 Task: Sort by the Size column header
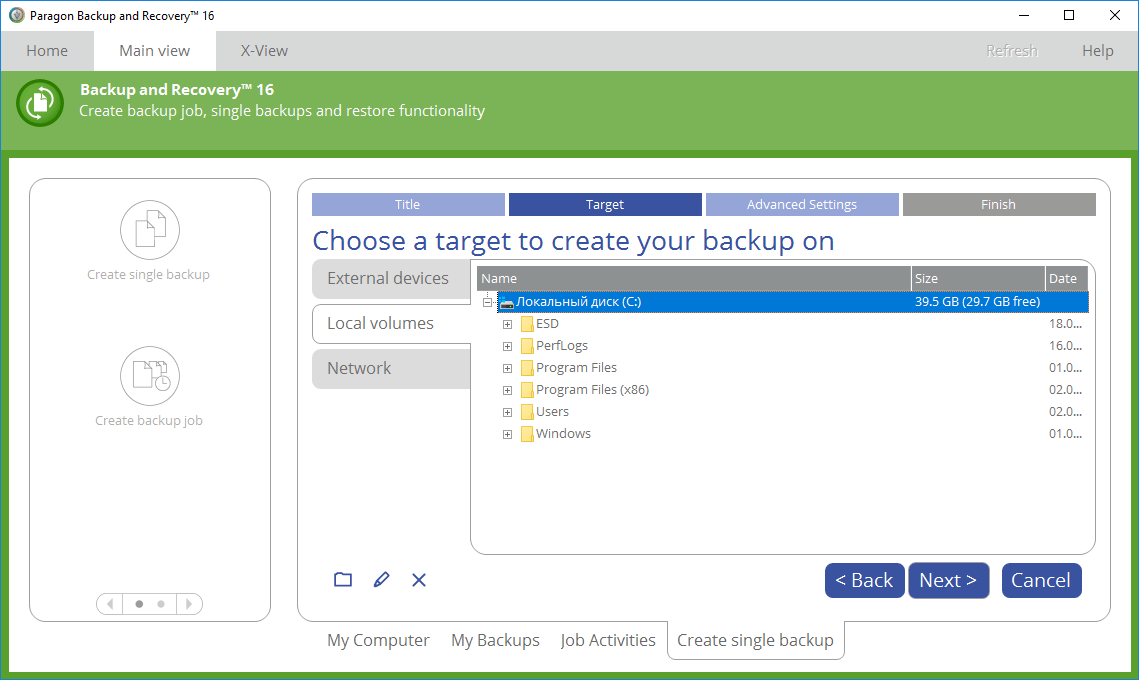coord(978,279)
